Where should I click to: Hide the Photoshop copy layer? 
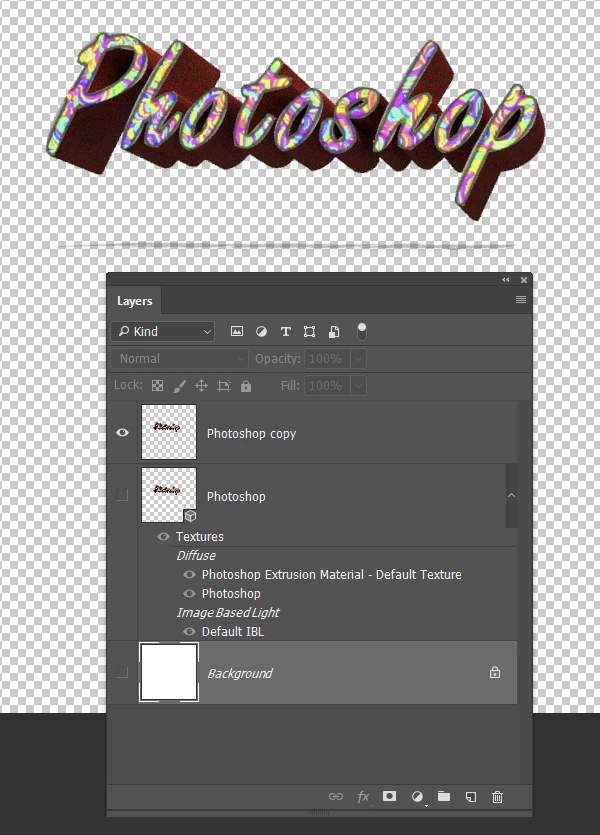pyautogui.click(x=122, y=432)
